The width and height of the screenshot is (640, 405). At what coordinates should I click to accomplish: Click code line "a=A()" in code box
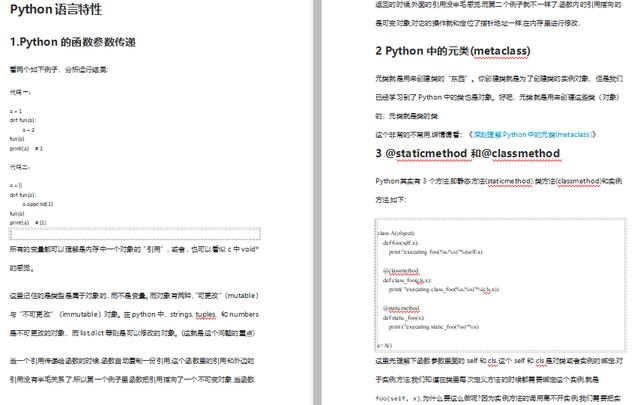pos(384,345)
